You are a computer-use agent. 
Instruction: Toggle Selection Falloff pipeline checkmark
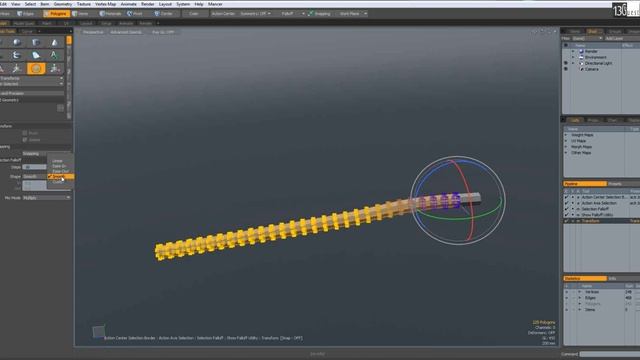566,209
